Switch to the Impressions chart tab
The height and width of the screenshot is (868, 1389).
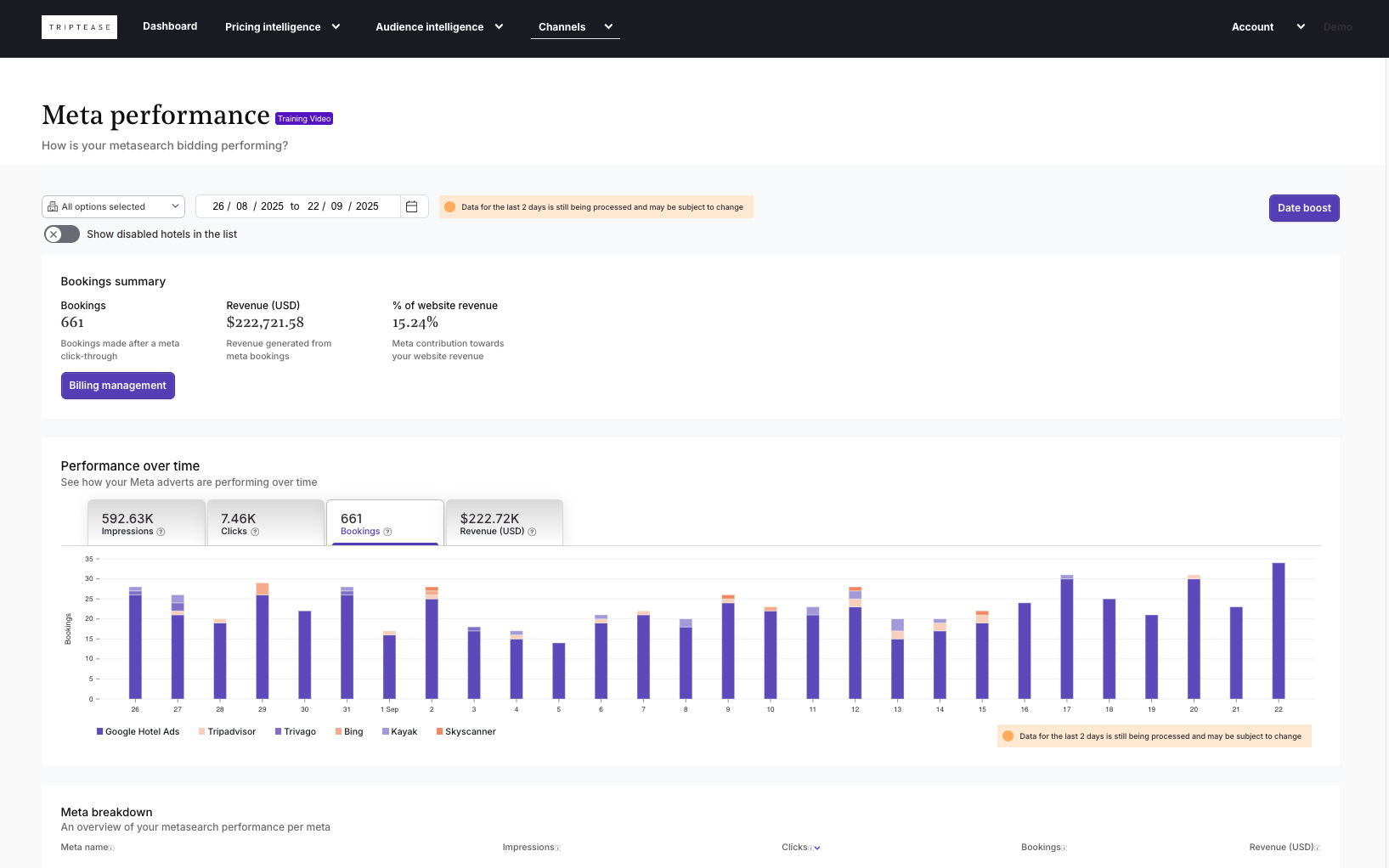point(146,523)
